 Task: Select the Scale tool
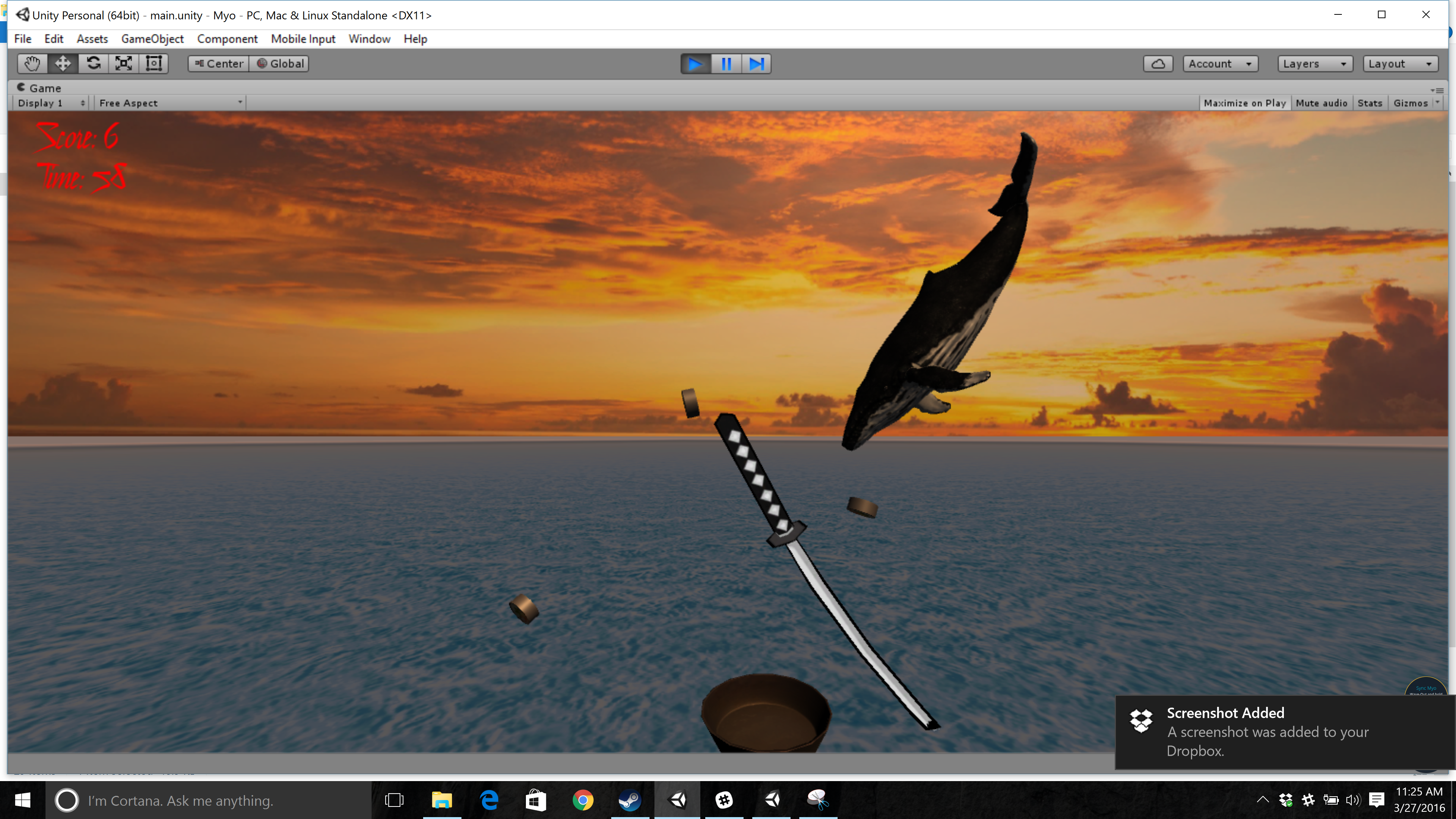coord(124,63)
